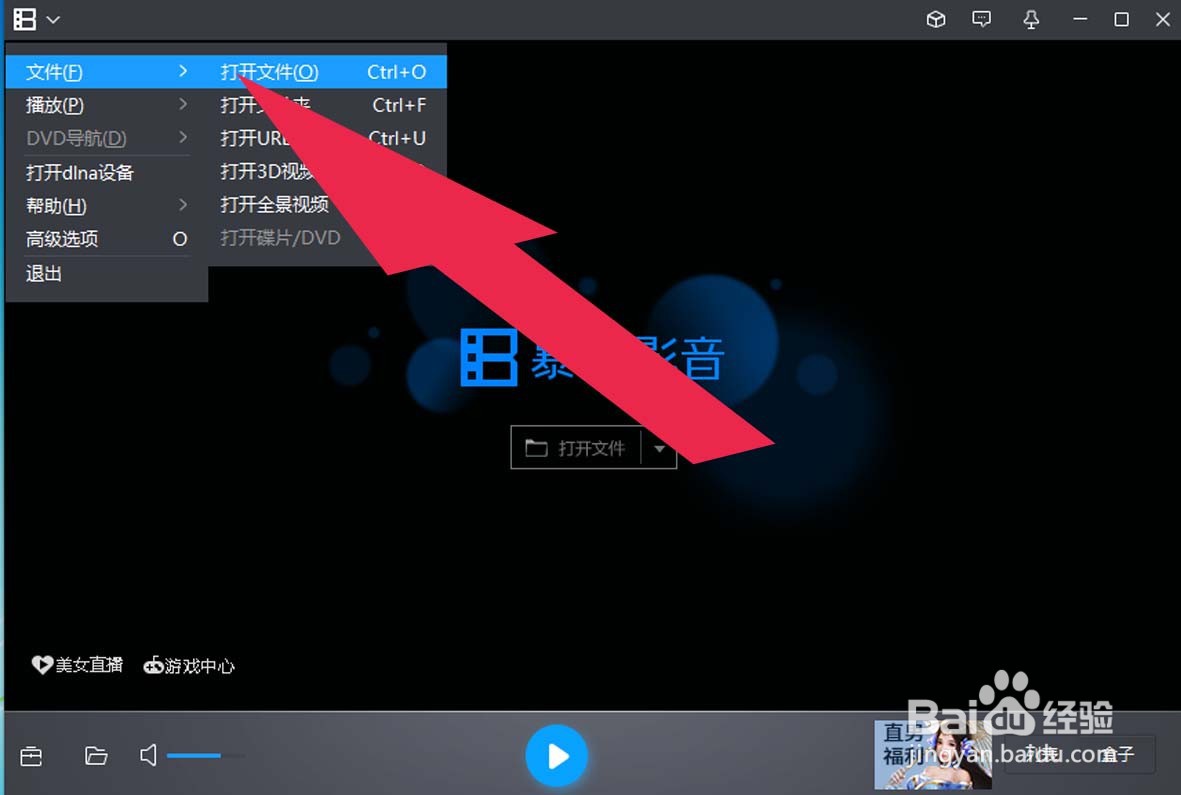Open the toolbox icon in bottom bar

click(31, 755)
